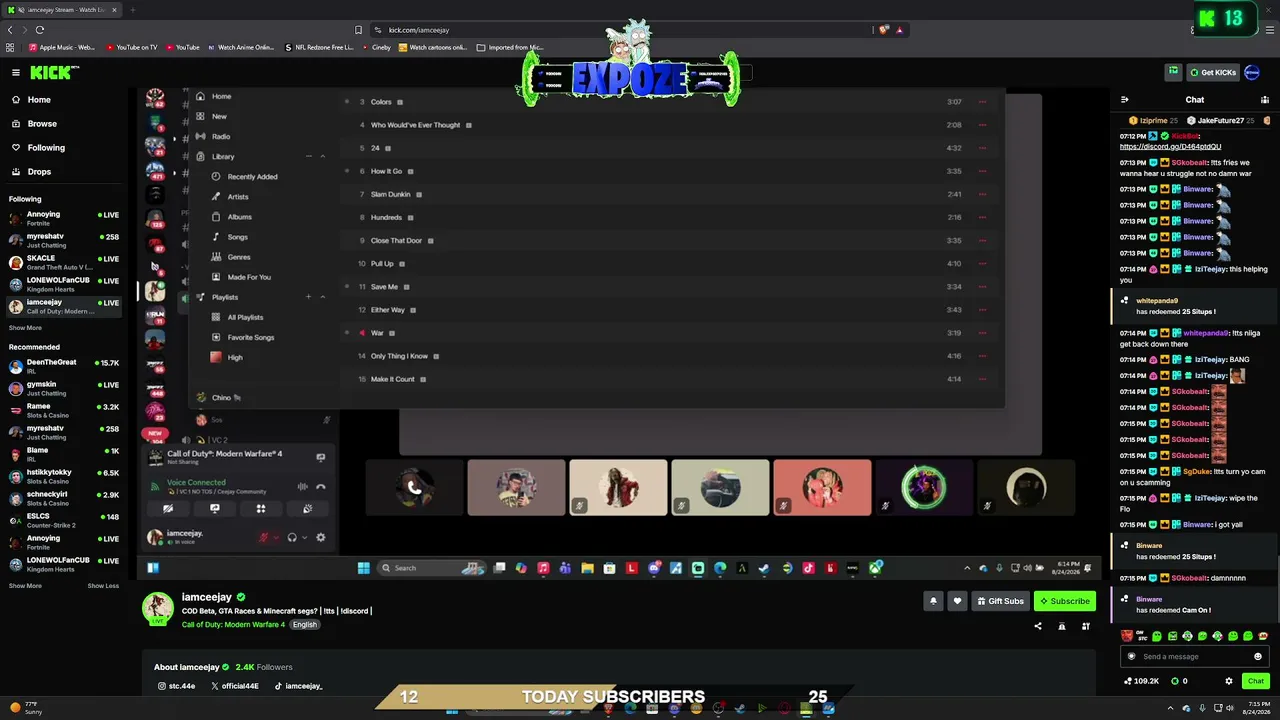Click the Windows taskbar search box
The height and width of the screenshot is (720, 1280).
point(431,568)
